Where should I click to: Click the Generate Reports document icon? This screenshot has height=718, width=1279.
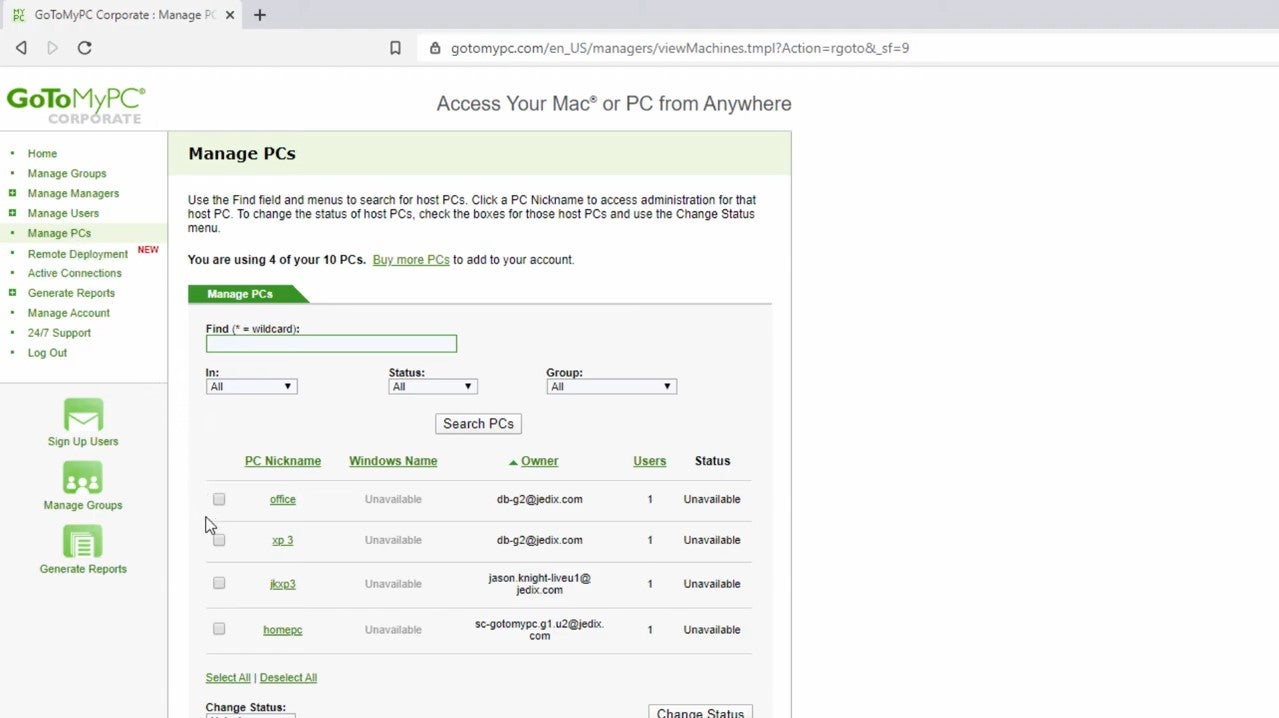pos(83,542)
